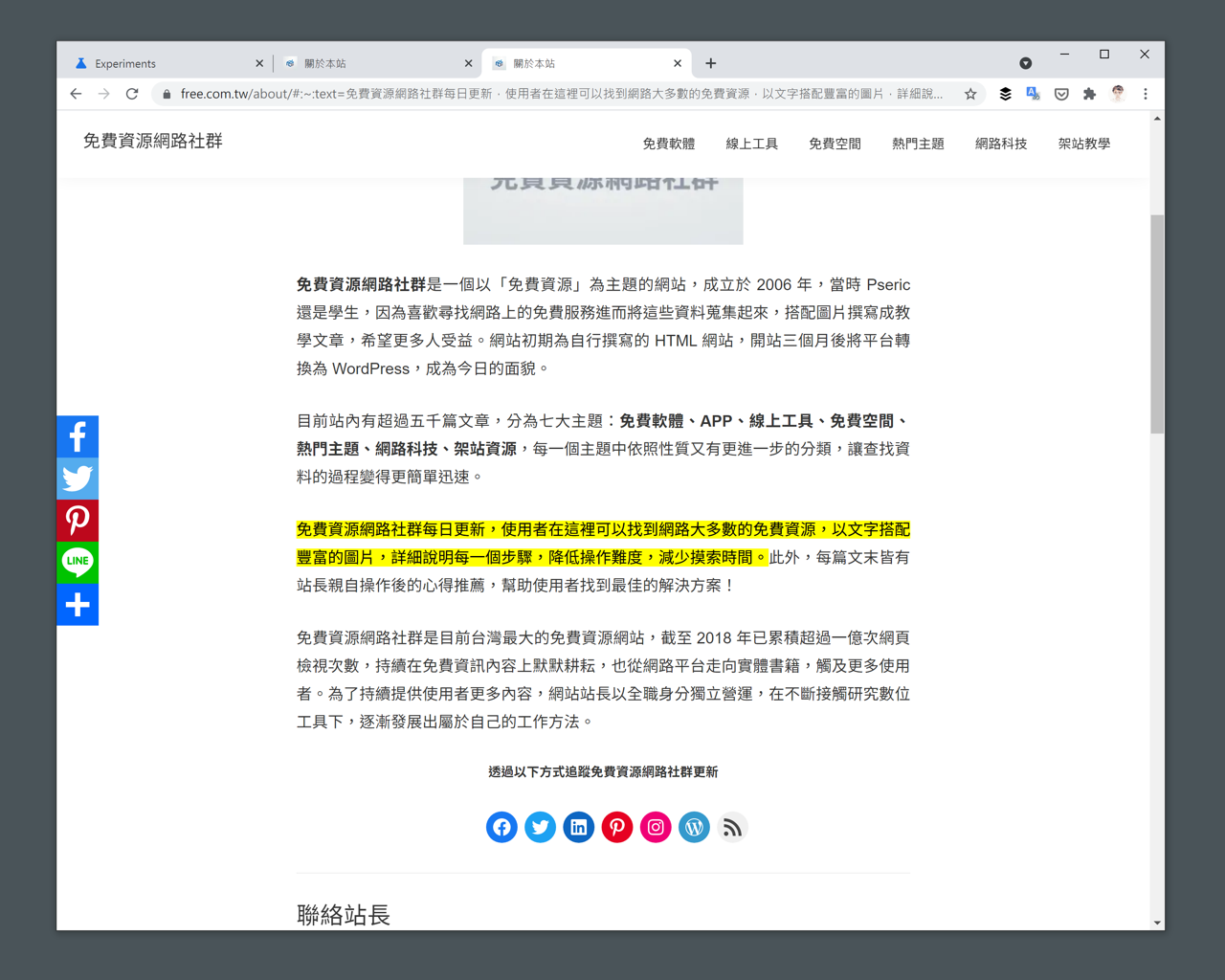Open tab search dropdown arrow
The height and width of the screenshot is (980, 1225).
point(1025,63)
